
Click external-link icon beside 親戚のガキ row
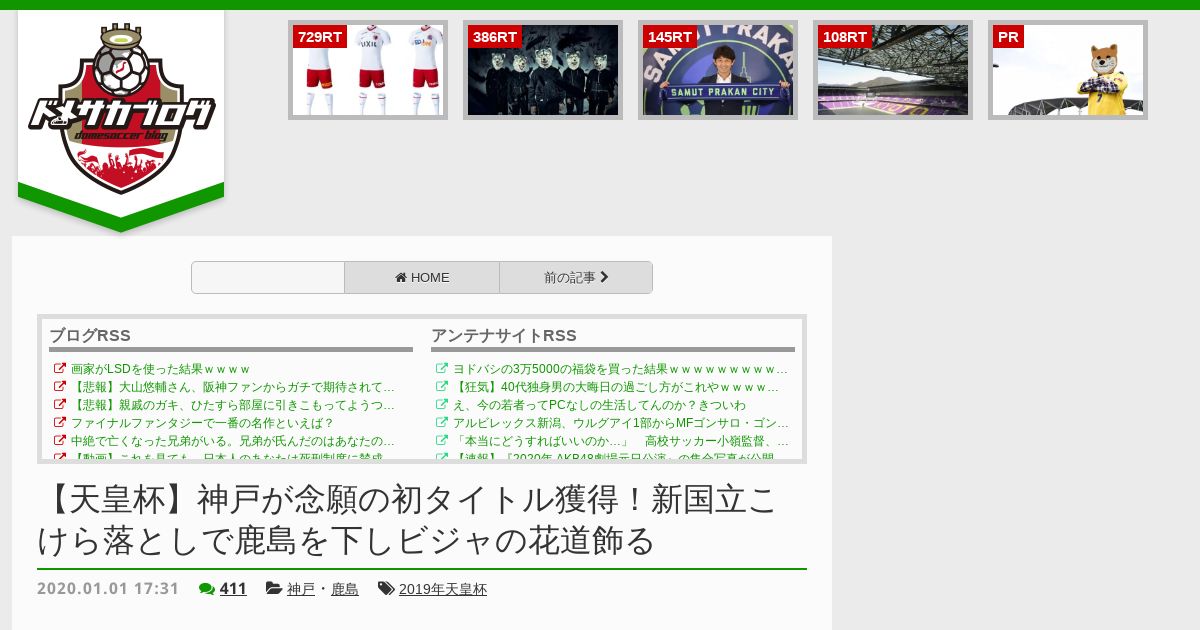click(60, 404)
